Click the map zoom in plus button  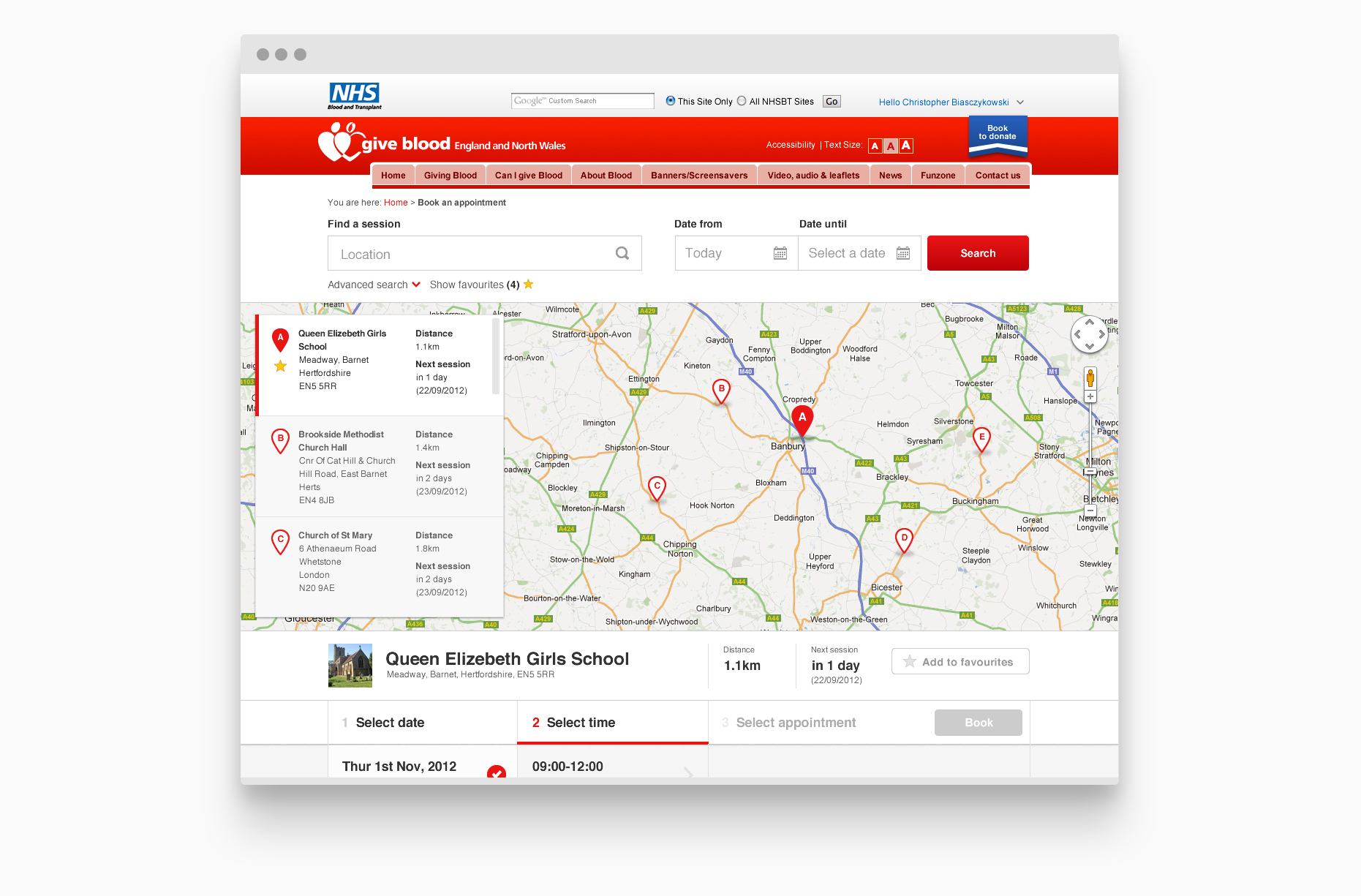tap(1090, 396)
